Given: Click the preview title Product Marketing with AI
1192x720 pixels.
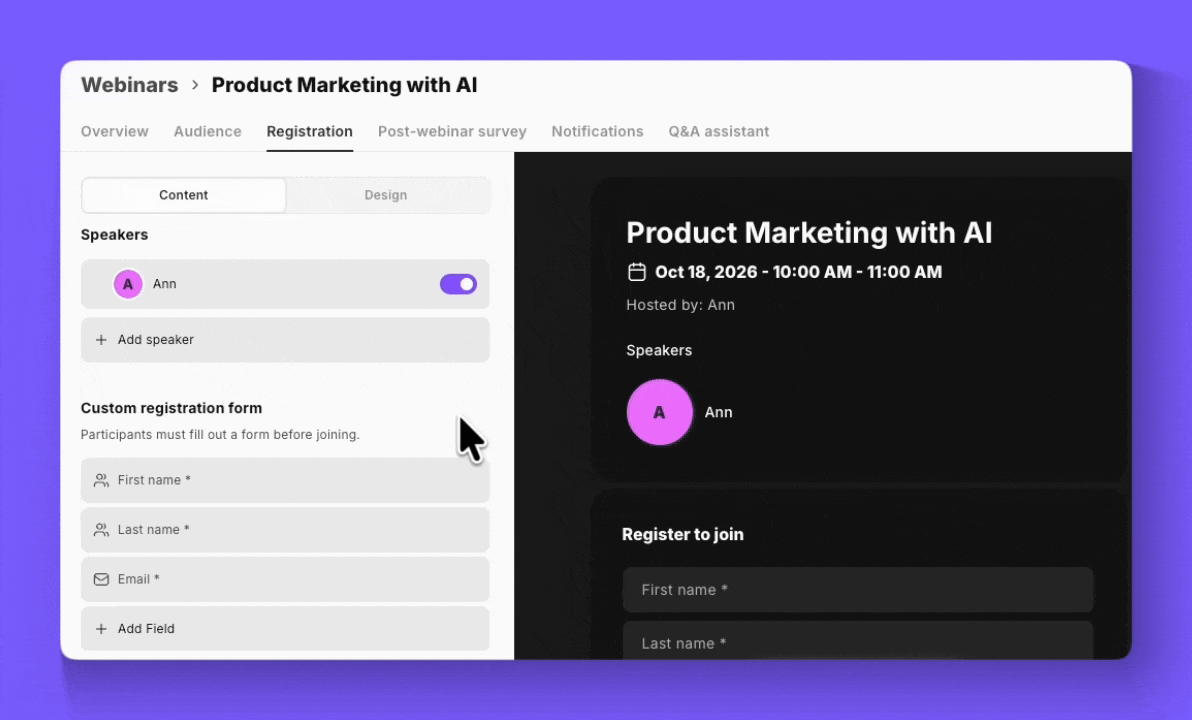Looking at the screenshot, I should pos(809,233).
